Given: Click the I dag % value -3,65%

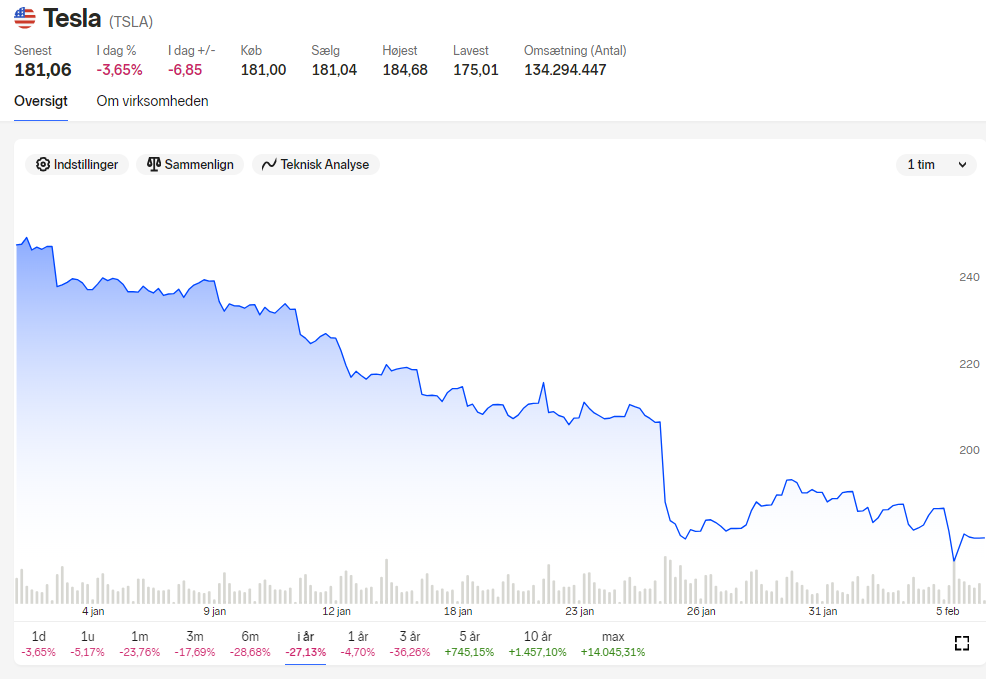Looking at the screenshot, I should pyautogui.click(x=119, y=70).
